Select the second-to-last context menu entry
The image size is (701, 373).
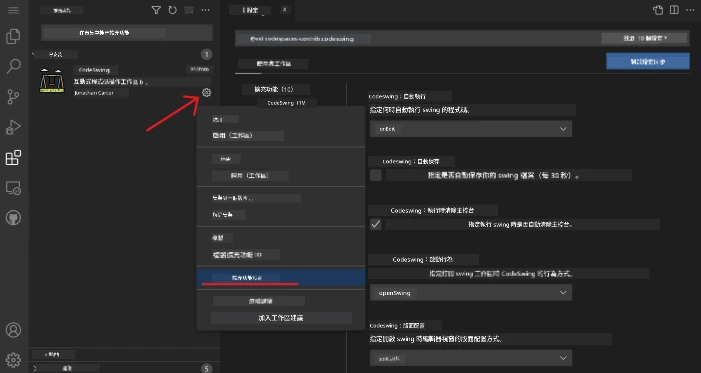tap(281, 301)
